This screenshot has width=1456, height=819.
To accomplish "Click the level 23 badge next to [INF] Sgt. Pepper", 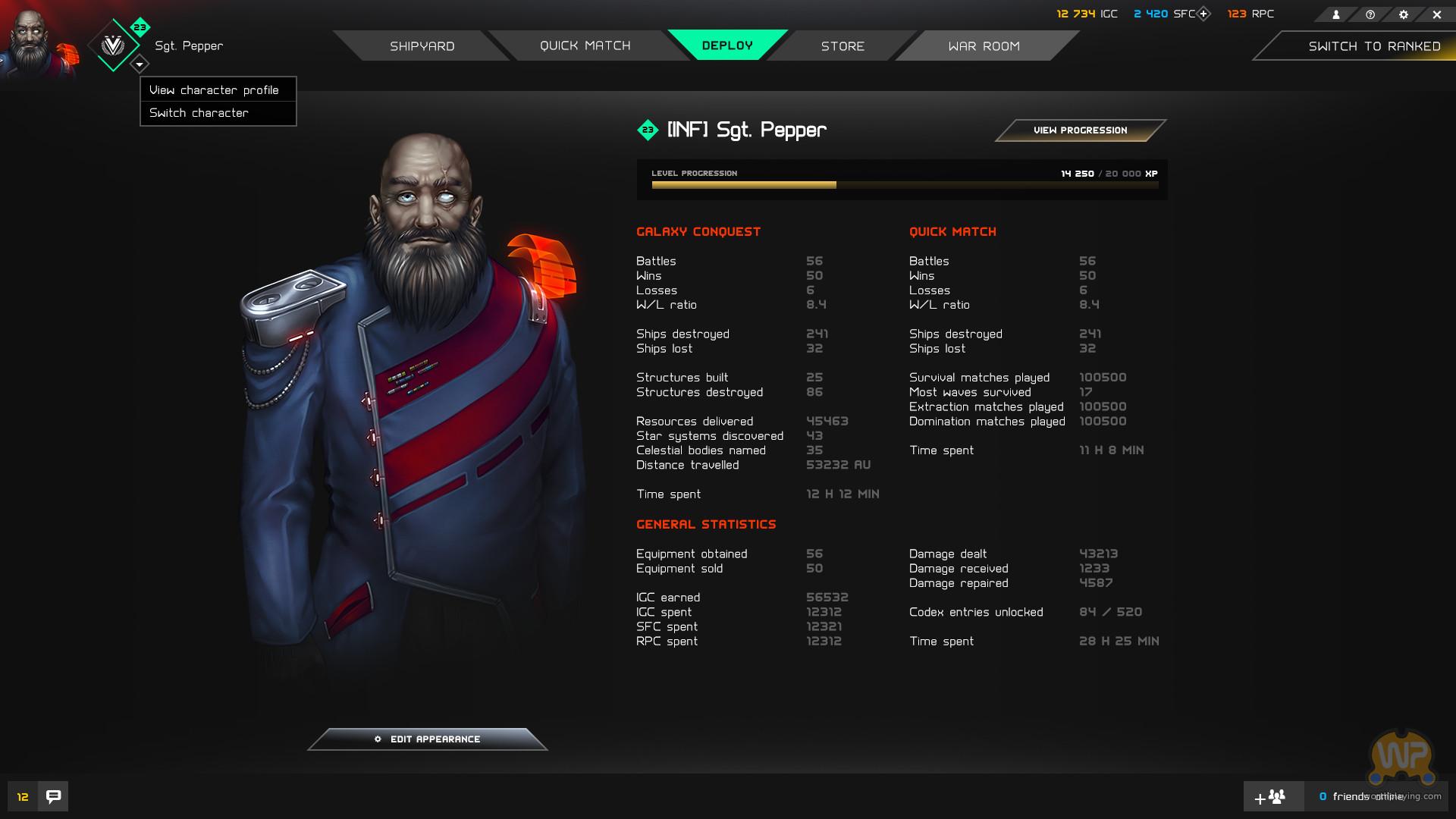I will click(648, 130).
